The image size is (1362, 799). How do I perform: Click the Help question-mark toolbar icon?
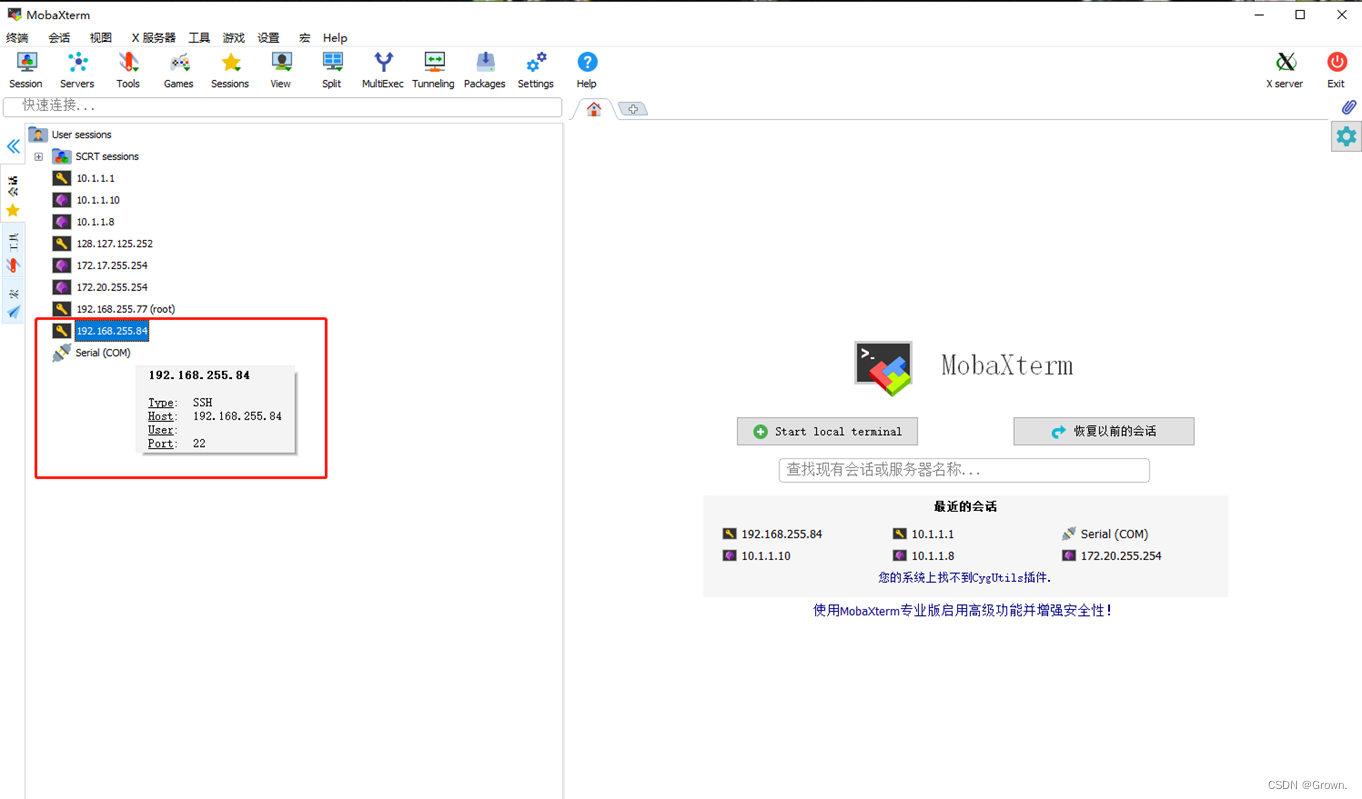[587, 70]
